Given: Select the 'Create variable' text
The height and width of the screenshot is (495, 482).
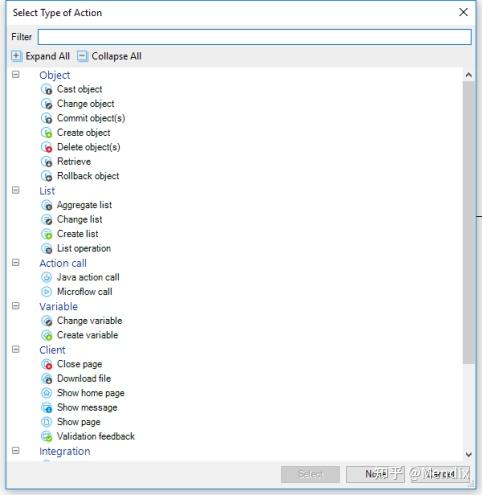Looking at the screenshot, I should click(88, 335).
